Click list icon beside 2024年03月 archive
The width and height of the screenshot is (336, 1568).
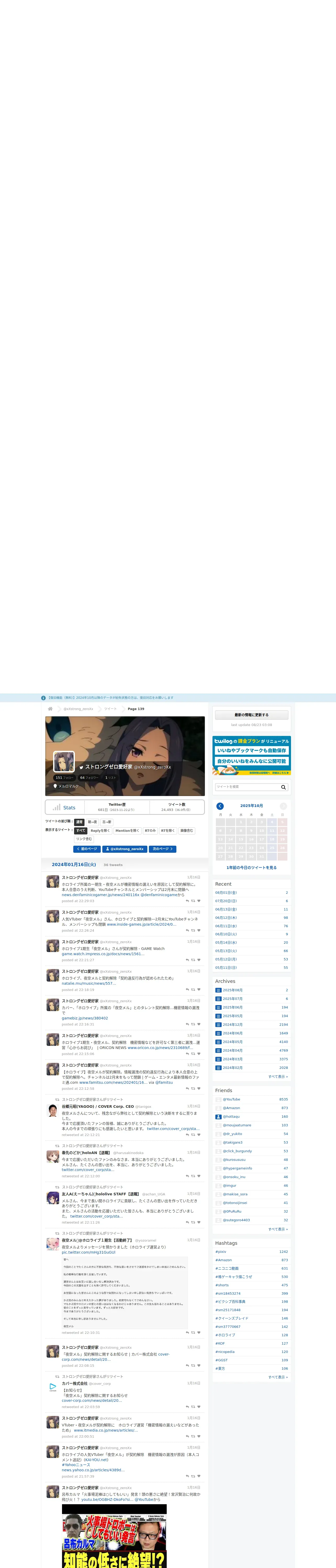(218, 1059)
